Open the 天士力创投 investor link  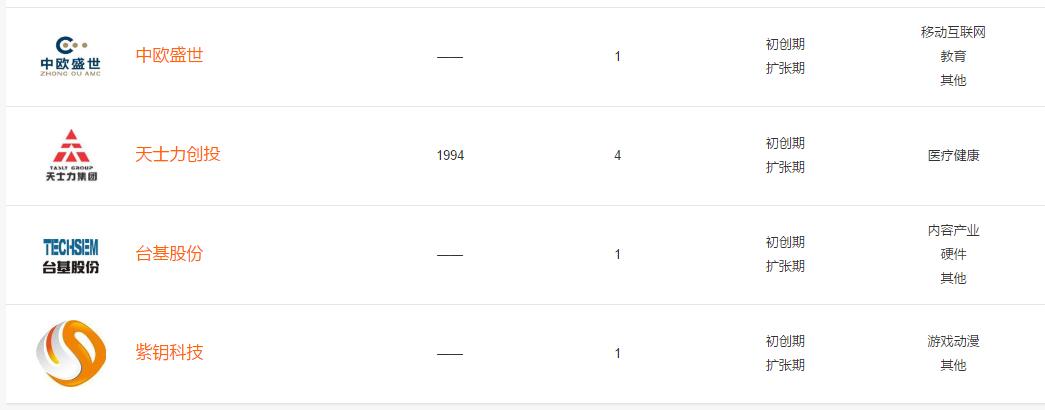coord(178,154)
